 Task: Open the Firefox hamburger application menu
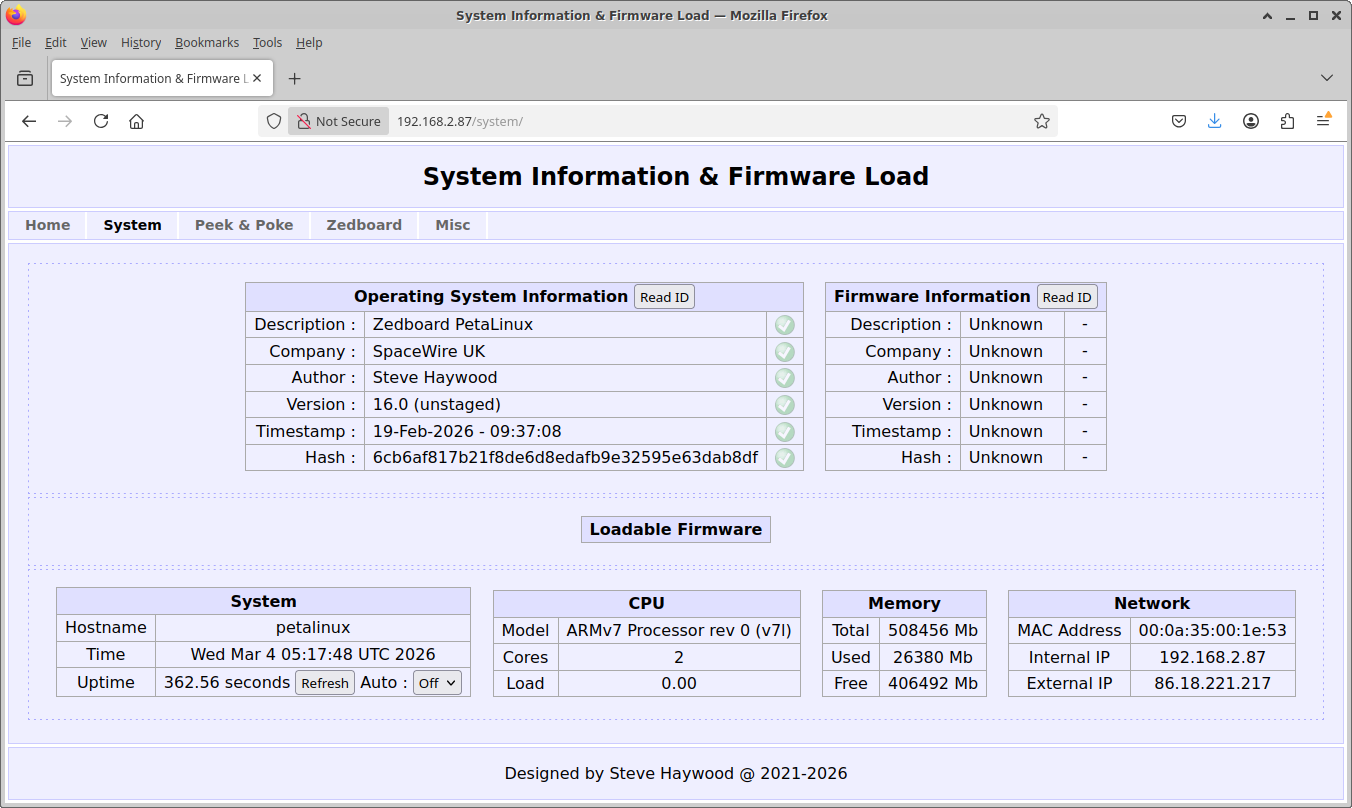[x=1323, y=121]
